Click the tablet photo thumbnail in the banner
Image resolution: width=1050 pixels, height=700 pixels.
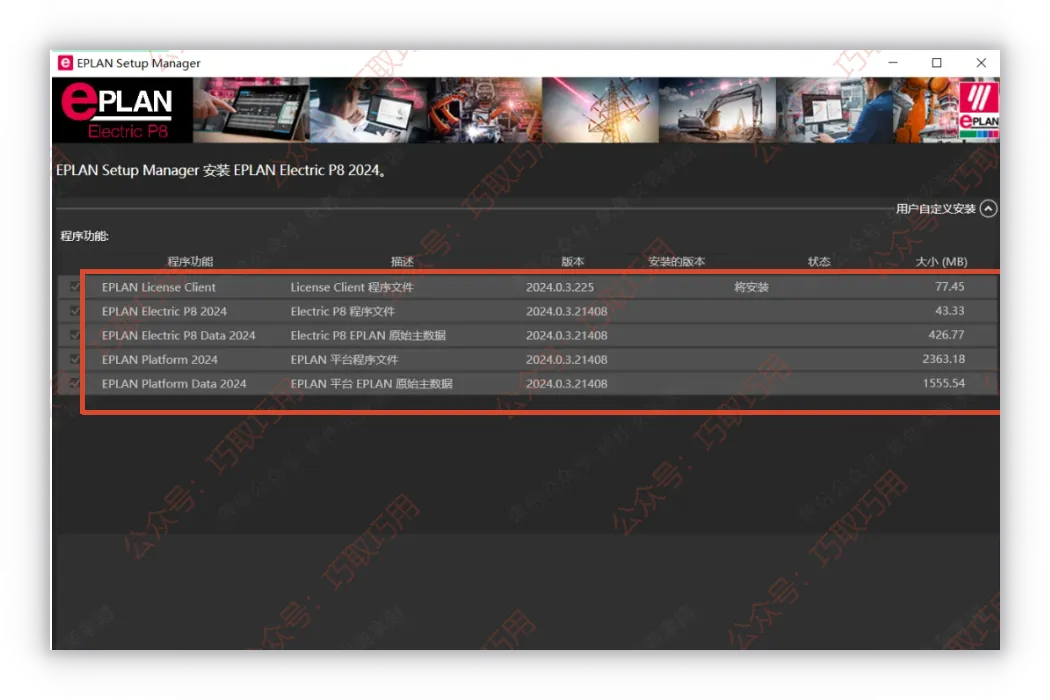(x=251, y=110)
